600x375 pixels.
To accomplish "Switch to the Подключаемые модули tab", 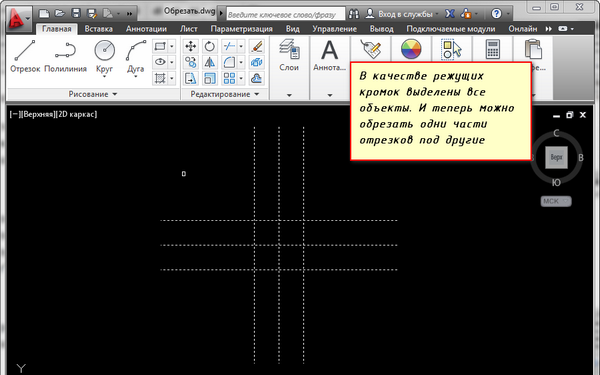I will pyautogui.click(x=451, y=29).
